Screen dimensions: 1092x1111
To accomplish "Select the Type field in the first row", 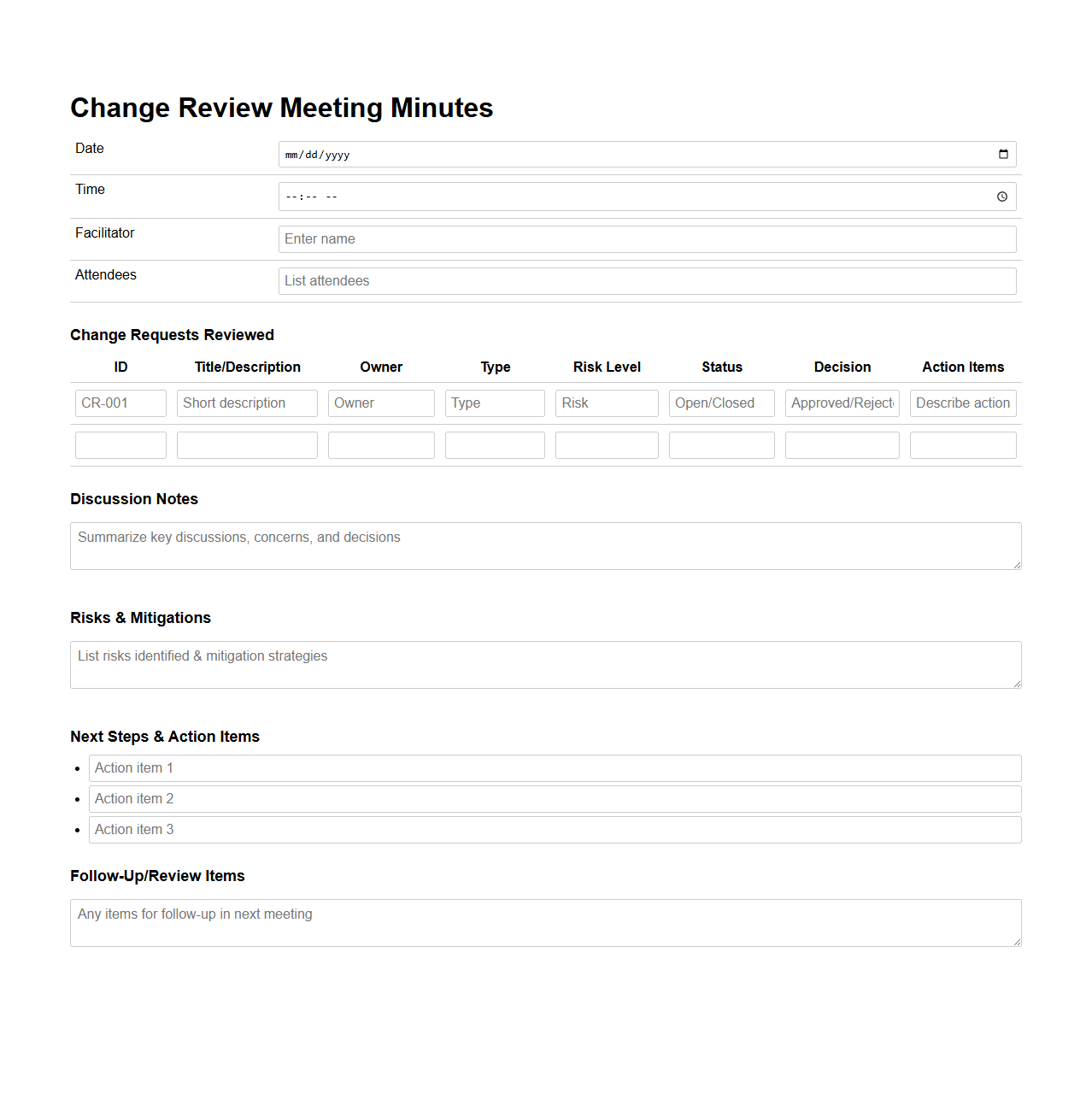I will [494, 403].
